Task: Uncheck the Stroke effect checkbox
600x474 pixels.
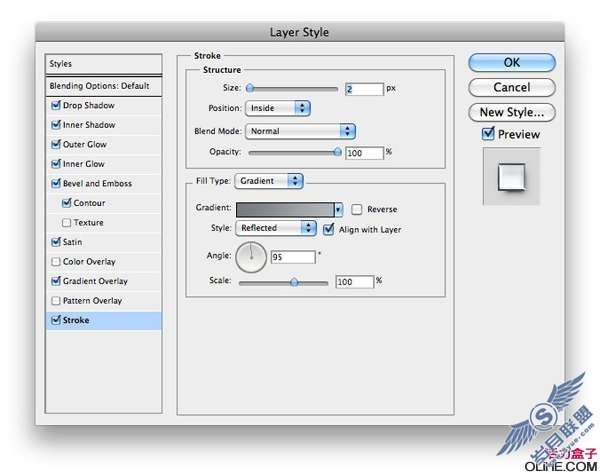Action: (56, 320)
